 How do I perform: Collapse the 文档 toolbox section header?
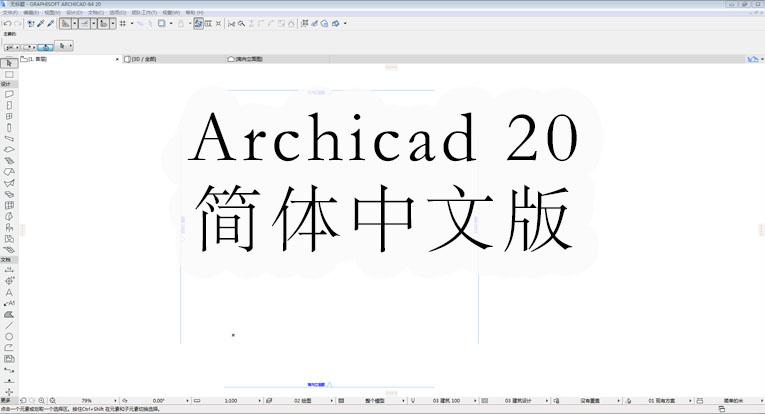tap(9, 260)
